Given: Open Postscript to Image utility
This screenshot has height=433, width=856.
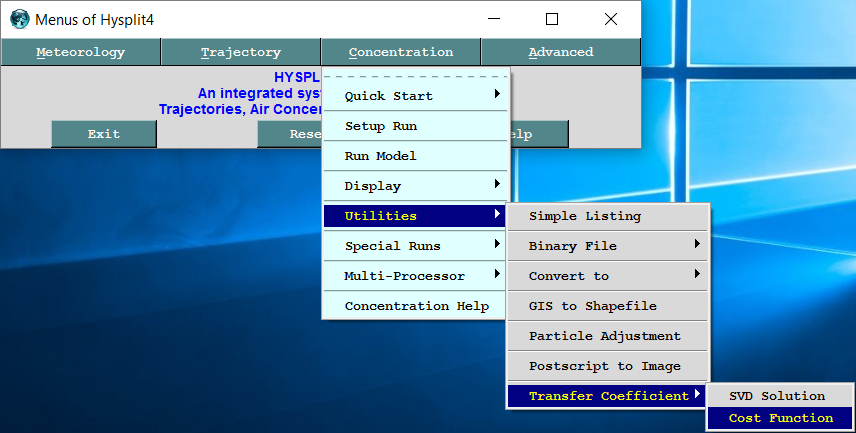Looking at the screenshot, I should point(607,366).
